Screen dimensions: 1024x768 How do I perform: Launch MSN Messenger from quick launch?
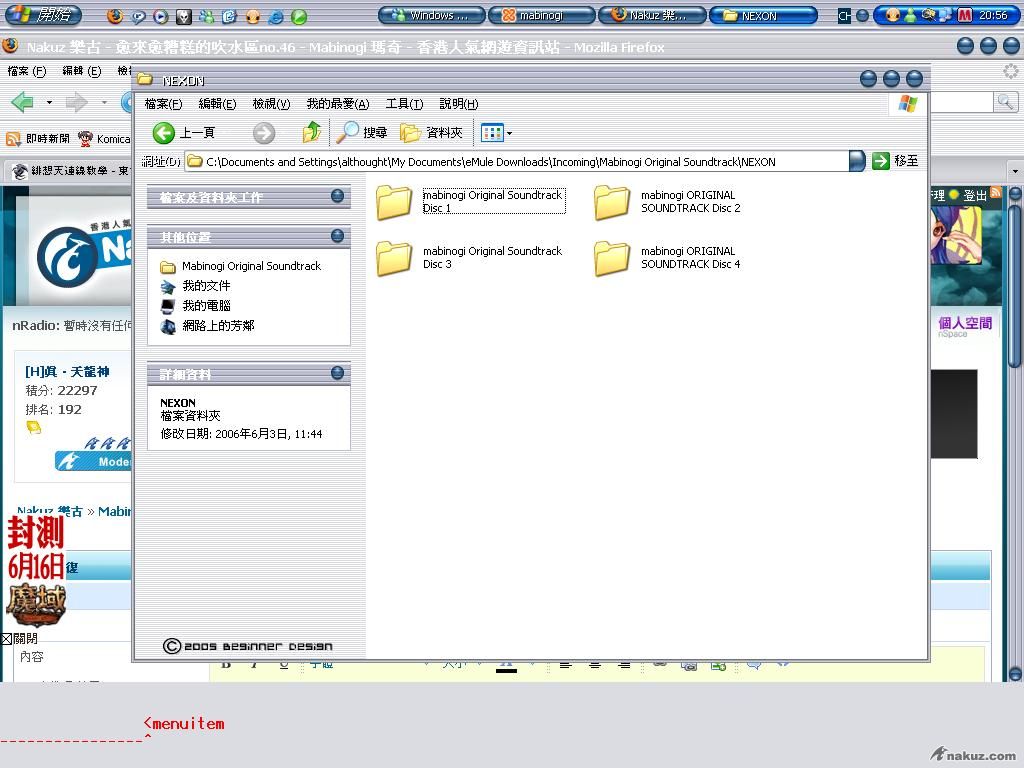206,17
